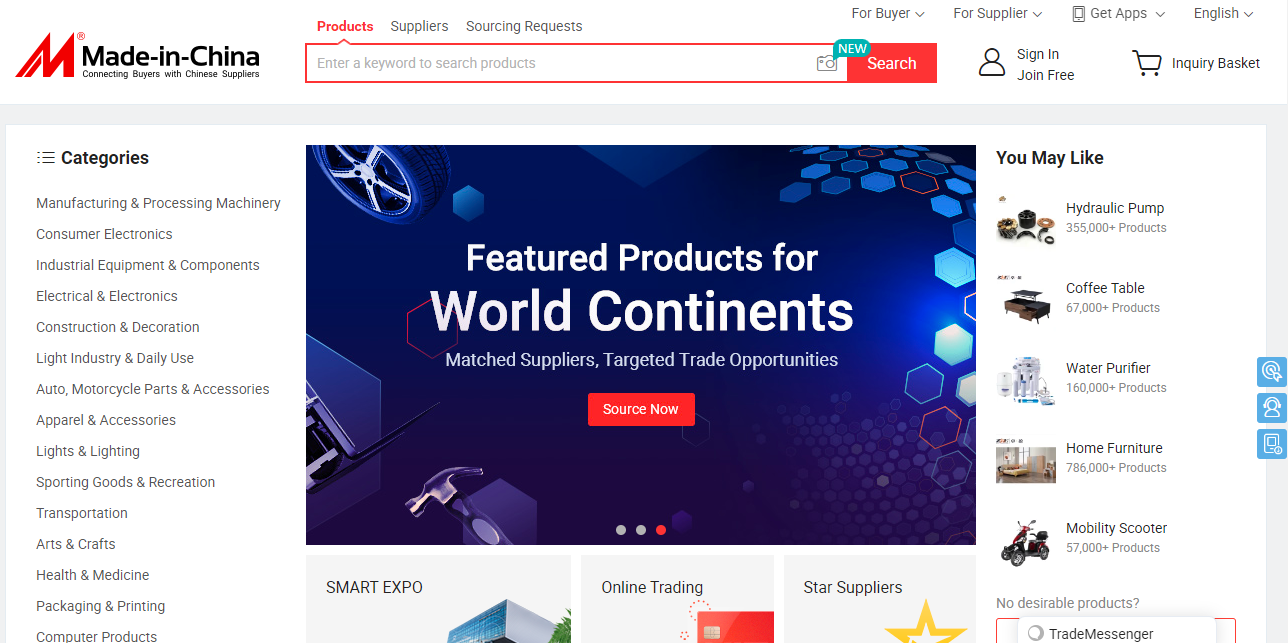Click the bottom floating sidebar icon
Image resolution: width=1288 pixels, height=643 pixels.
click(x=1271, y=443)
